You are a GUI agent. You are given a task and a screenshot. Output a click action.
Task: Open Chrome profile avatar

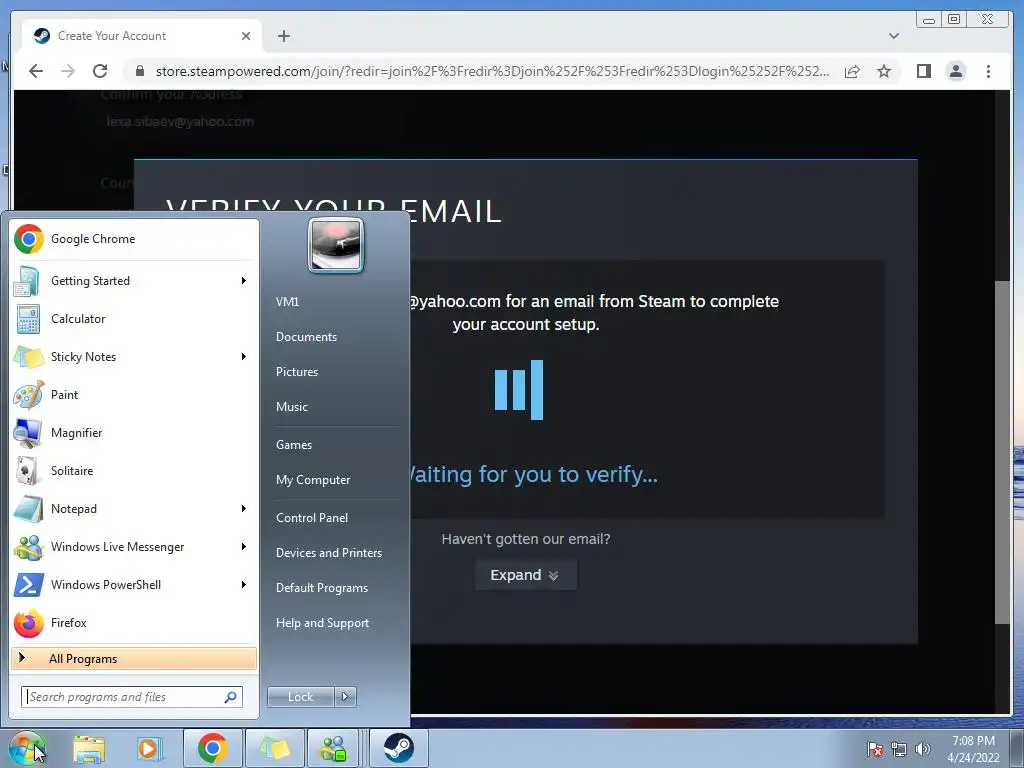pyautogui.click(x=955, y=71)
